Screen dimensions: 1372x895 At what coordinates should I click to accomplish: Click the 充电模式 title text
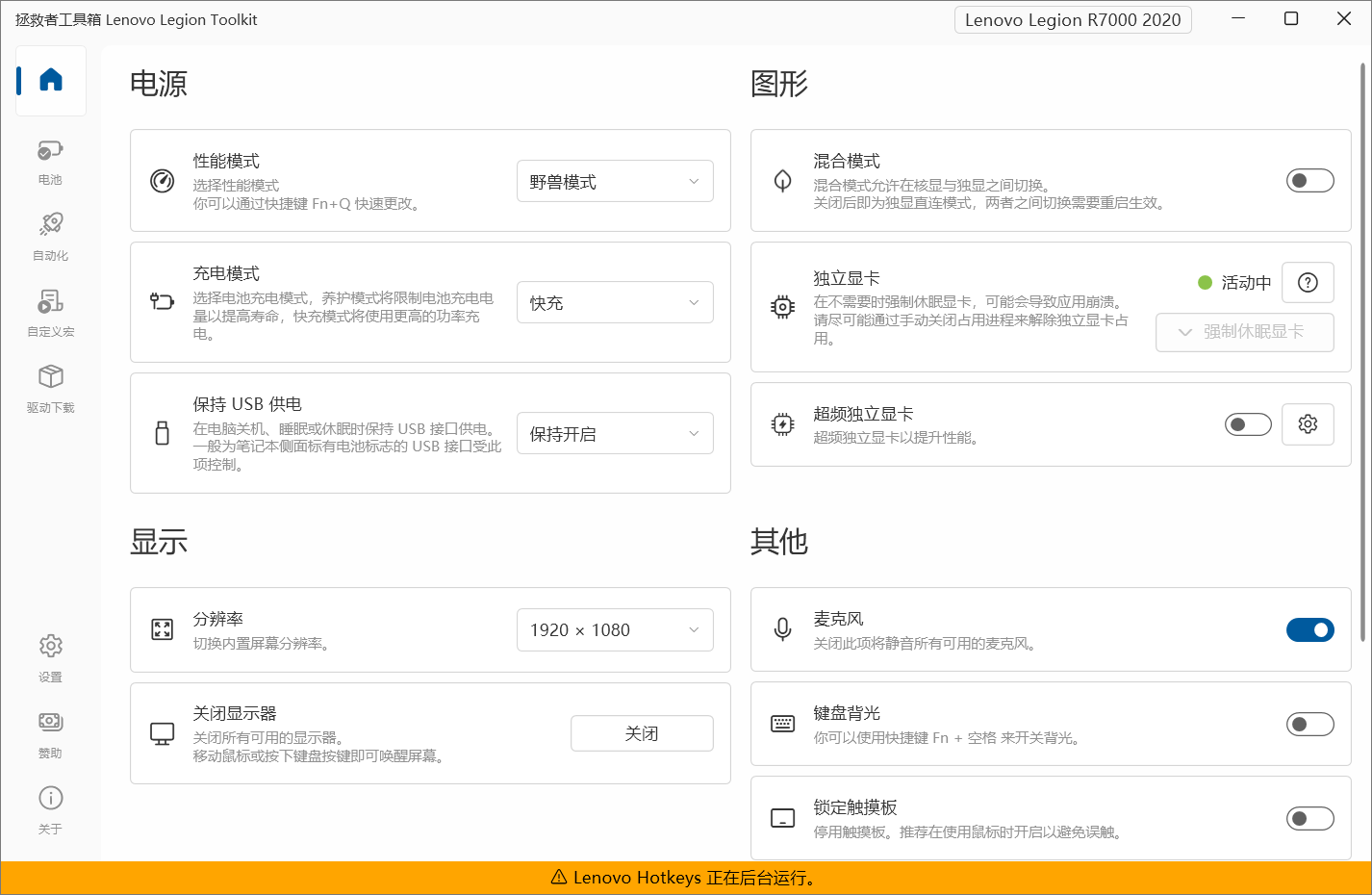[226, 273]
